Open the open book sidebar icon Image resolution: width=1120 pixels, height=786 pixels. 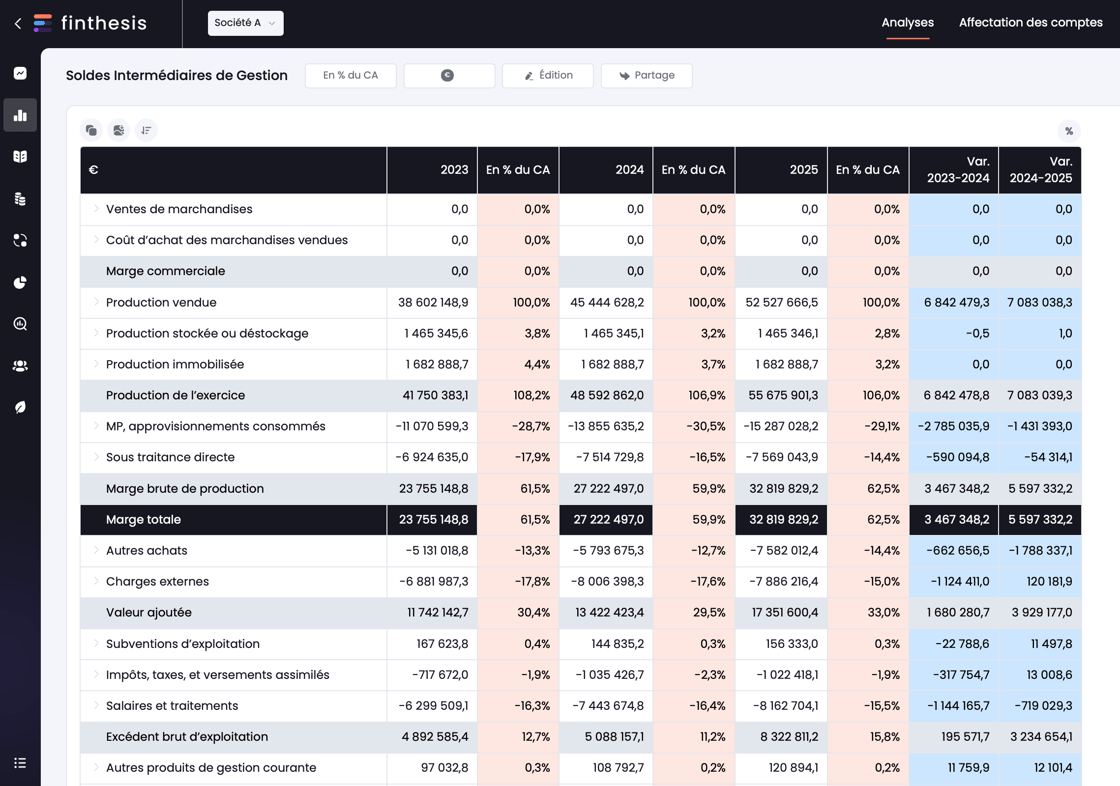pyautogui.click(x=20, y=156)
